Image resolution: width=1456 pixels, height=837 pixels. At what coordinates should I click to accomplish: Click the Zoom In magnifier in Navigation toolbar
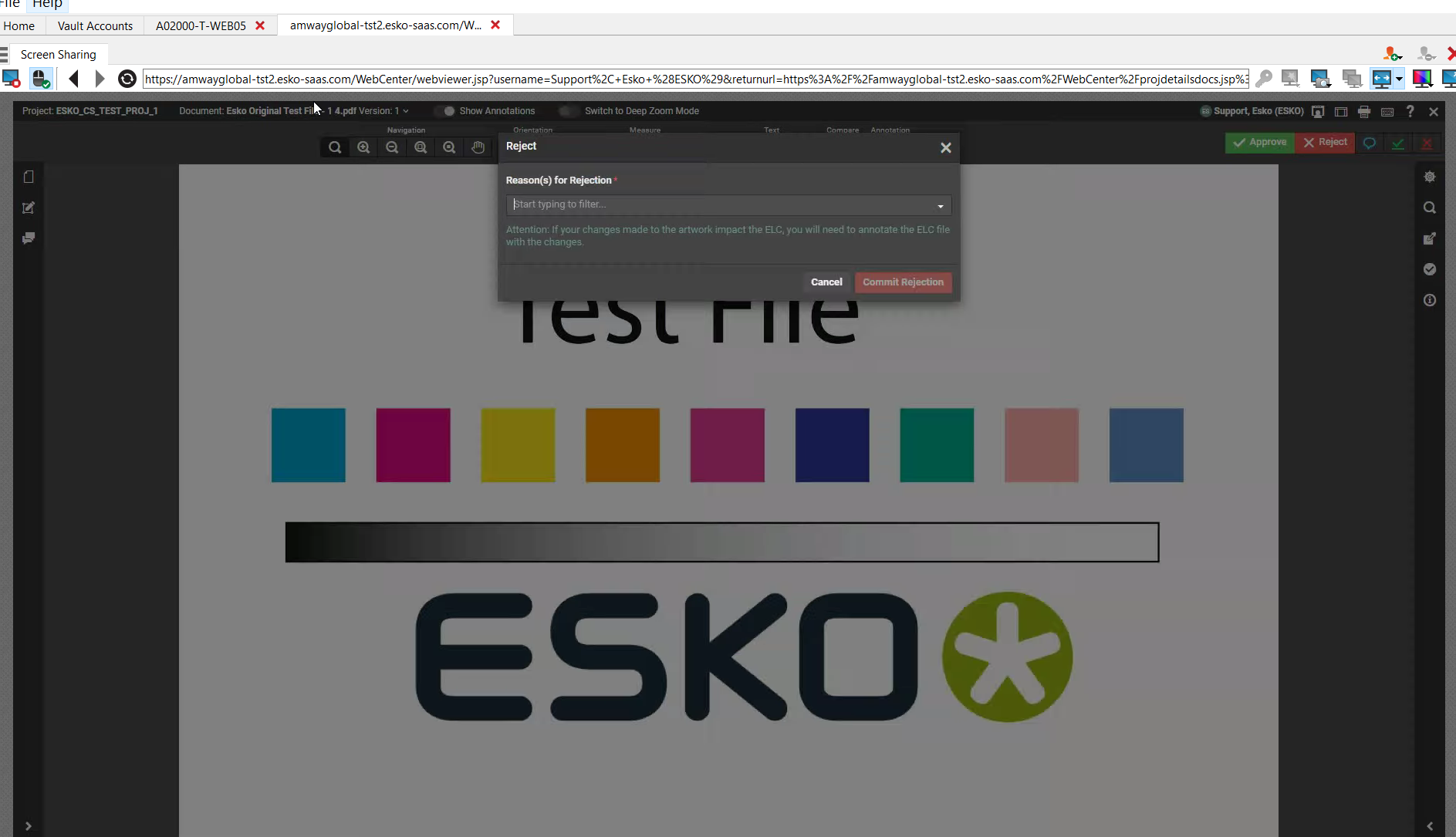click(x=363, y=147)
